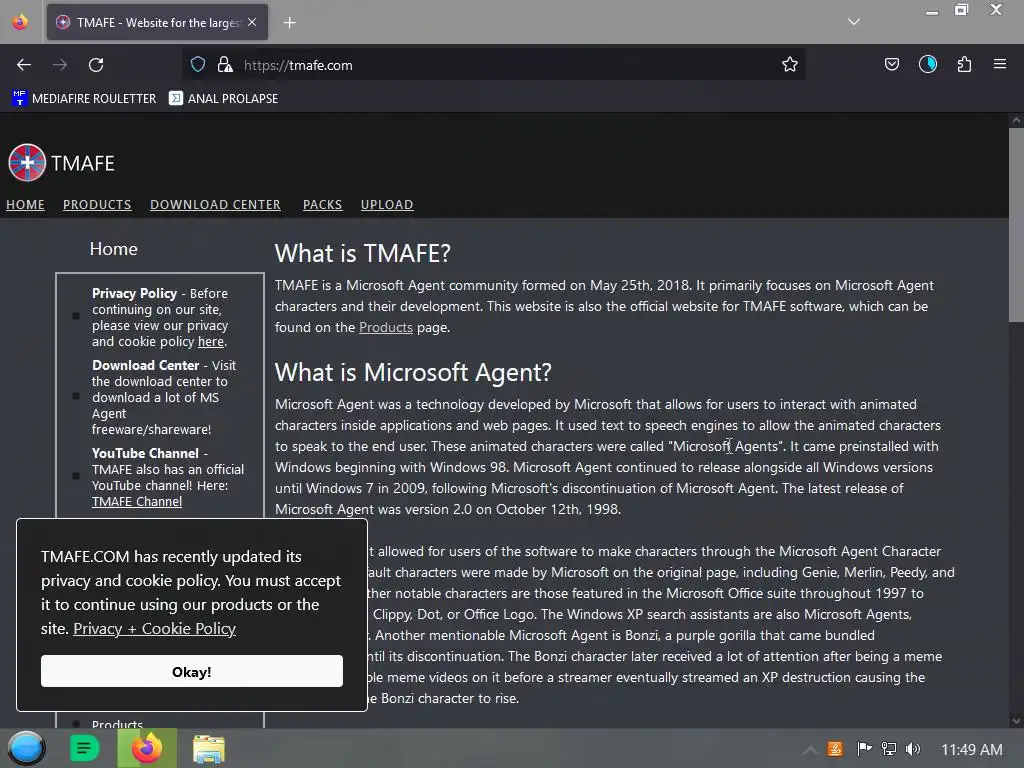This screenshot has height=768, width=1024.
Task: Click the volume speaker tray icon
Action: click(913, 749)
